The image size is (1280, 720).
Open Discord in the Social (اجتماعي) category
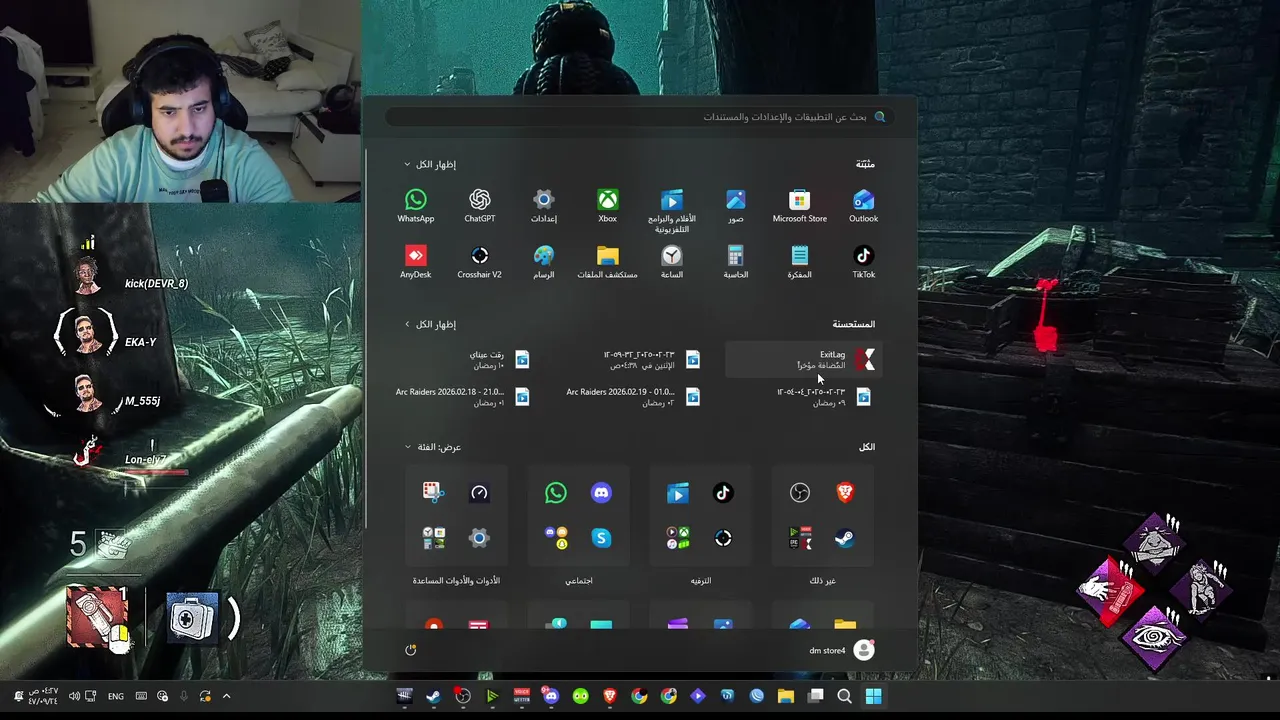coord(601,492)
